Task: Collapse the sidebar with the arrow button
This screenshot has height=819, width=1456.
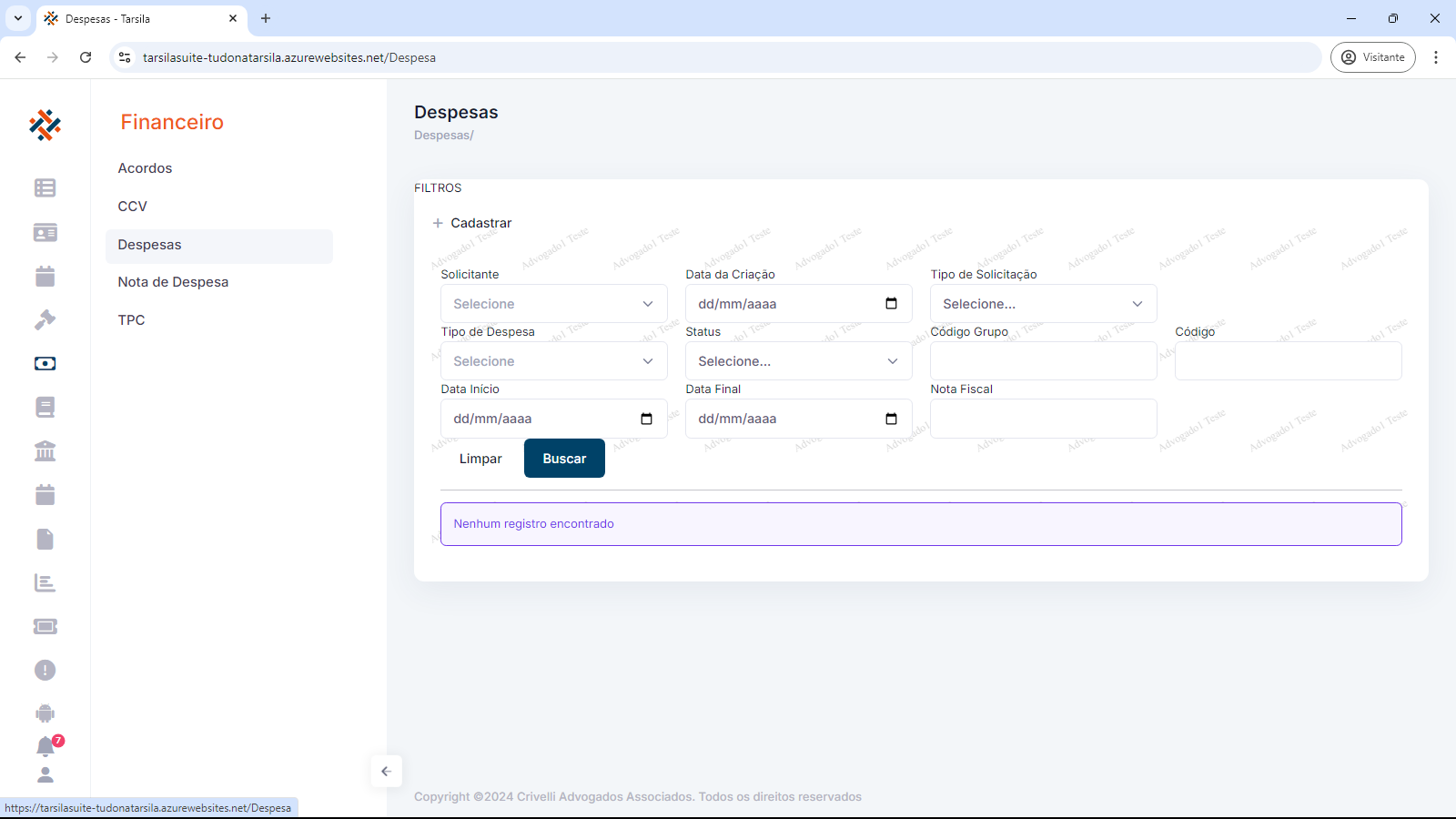Action: pos(386,772)
